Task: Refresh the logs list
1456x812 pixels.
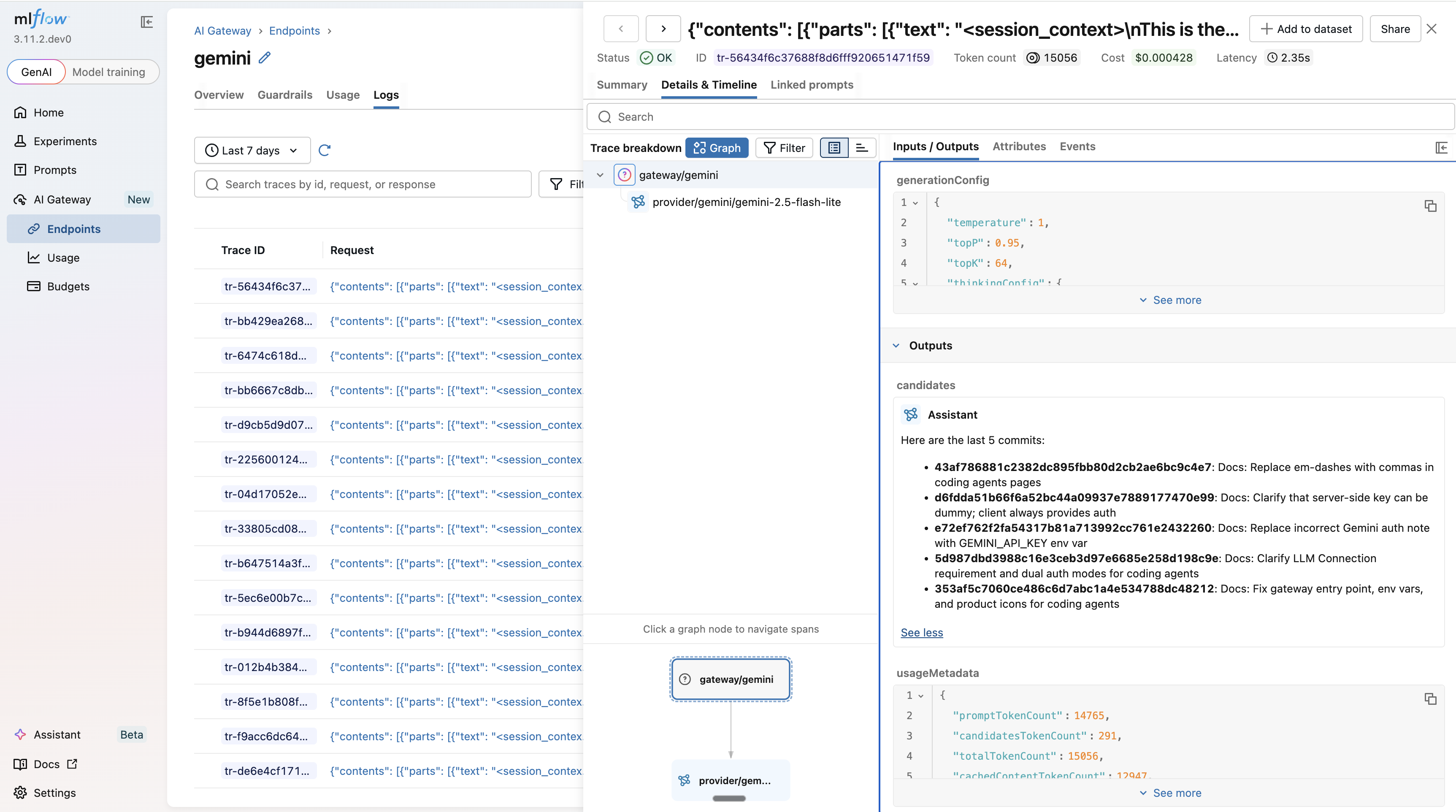Action: (325, 150)
